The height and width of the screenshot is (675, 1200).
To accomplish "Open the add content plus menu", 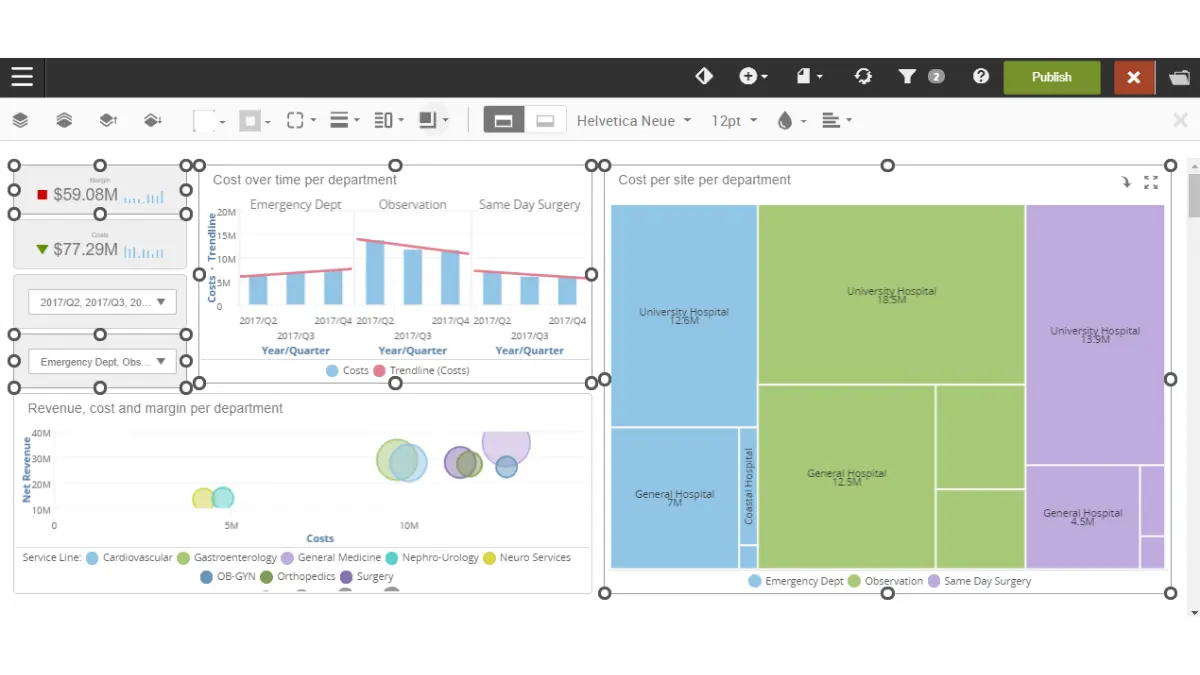I will (x=752, y=77).
